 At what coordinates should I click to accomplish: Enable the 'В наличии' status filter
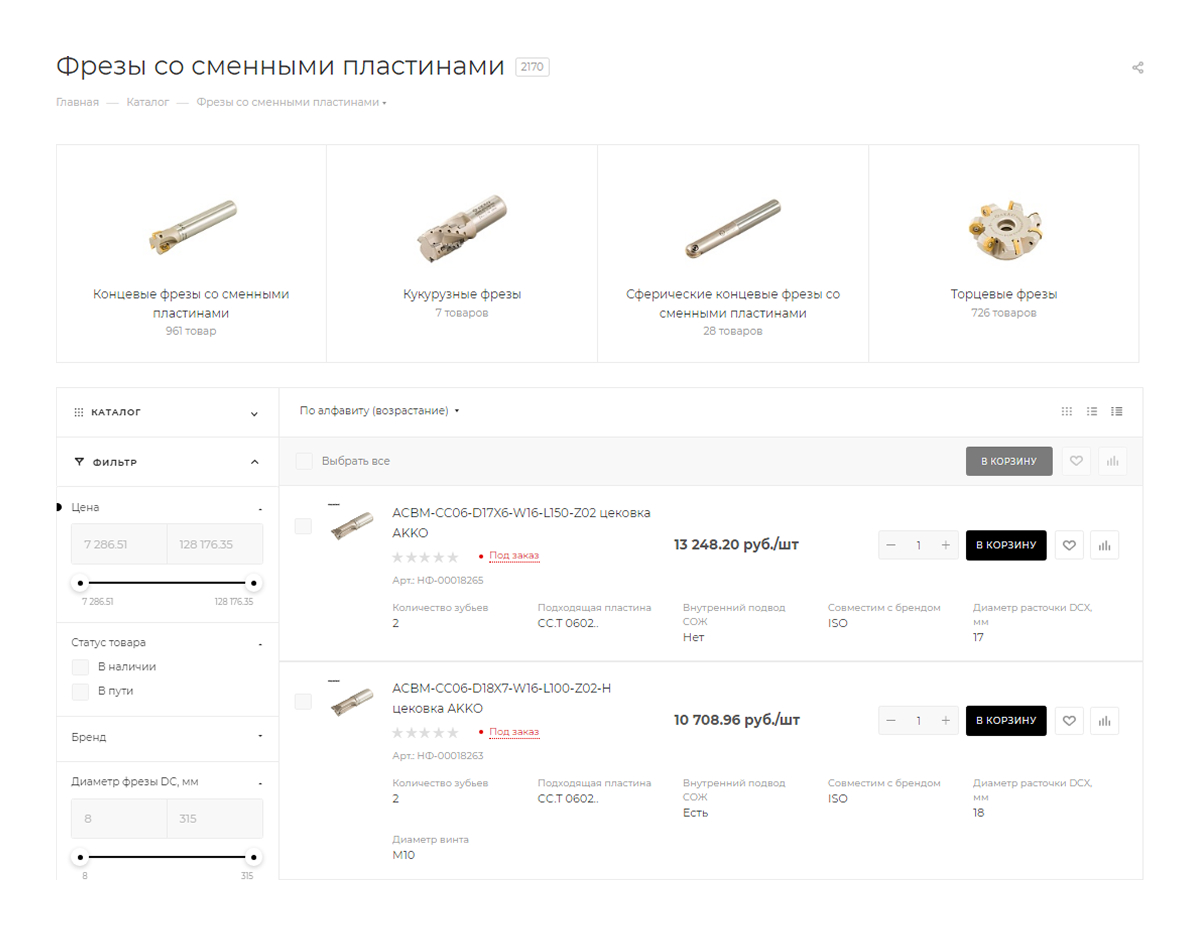81,667
